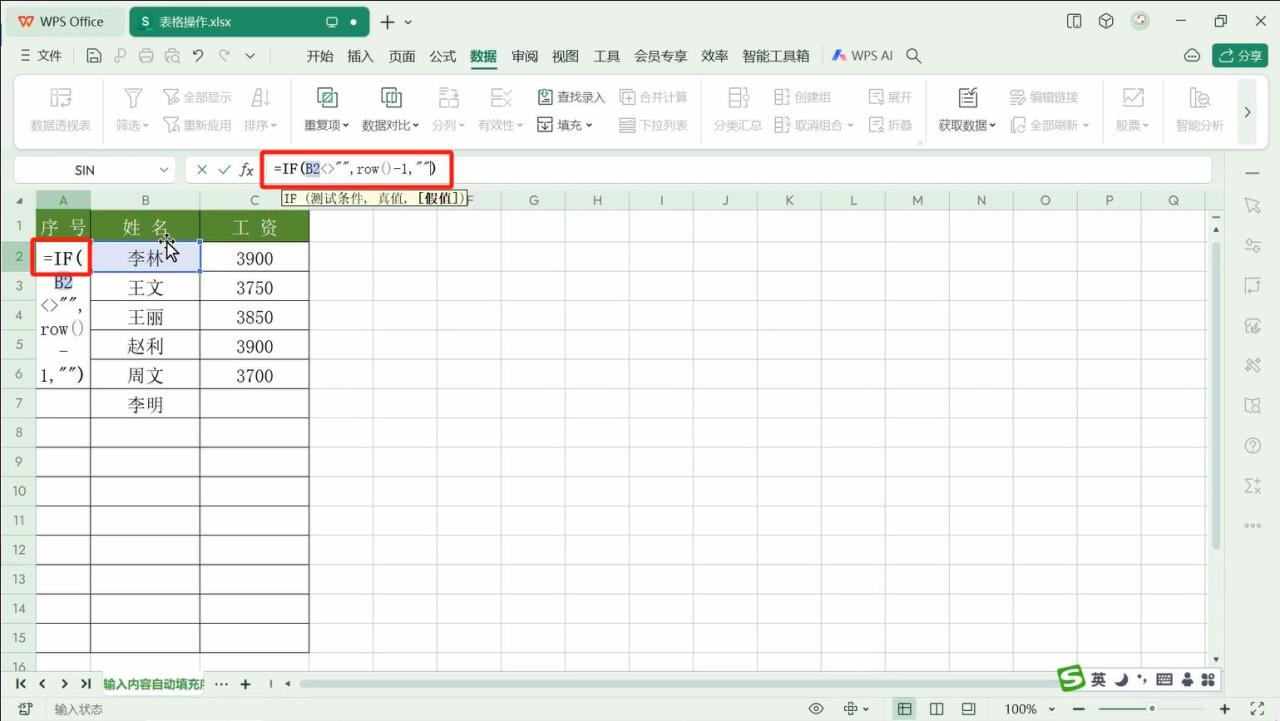Open the 文件 menu
The image size is (1280, 721).
(x=41, y=56)
